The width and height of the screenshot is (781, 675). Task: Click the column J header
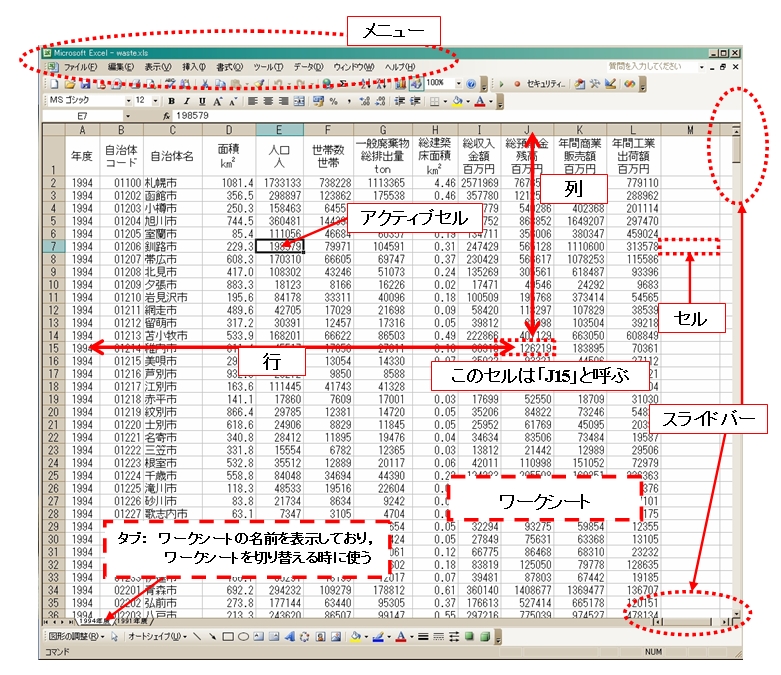click(x=527, y=130)
